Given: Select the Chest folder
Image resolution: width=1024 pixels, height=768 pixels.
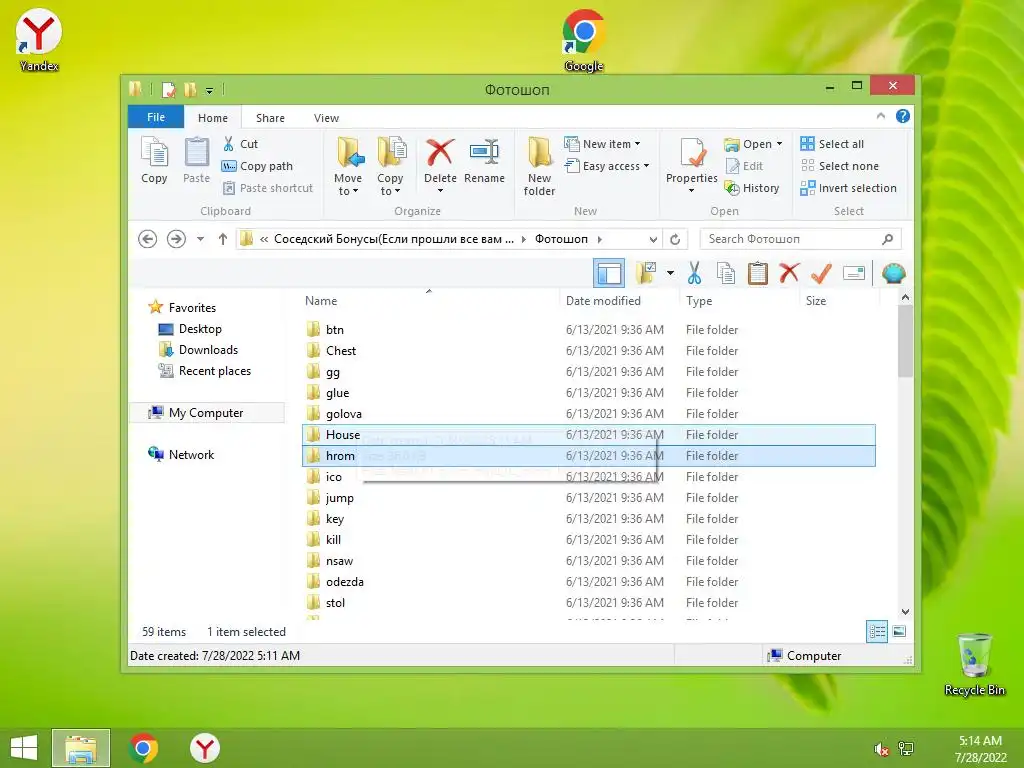Looking at the screenshot, I should point(588,351).
